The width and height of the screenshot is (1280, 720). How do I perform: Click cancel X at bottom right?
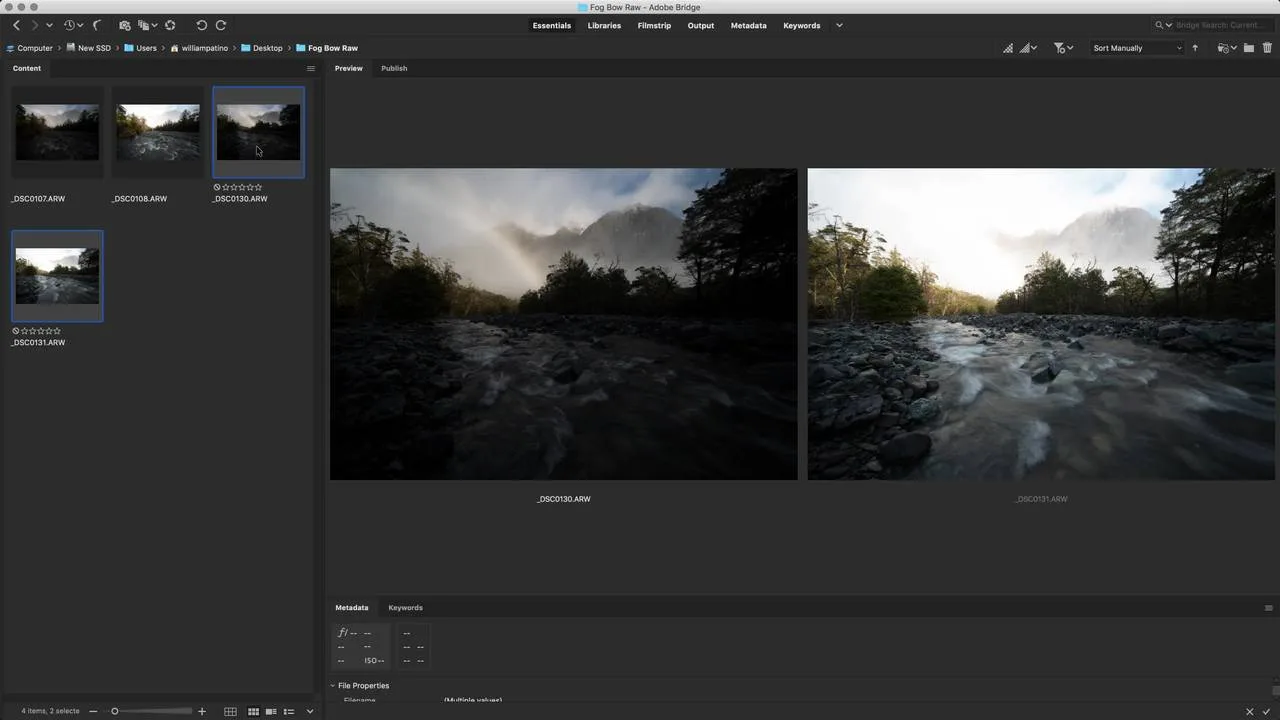coord(1249,711)
